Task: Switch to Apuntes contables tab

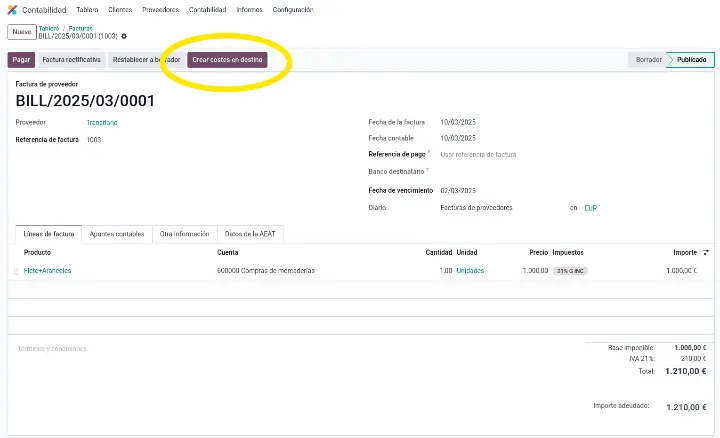Action: coord(117,234)
